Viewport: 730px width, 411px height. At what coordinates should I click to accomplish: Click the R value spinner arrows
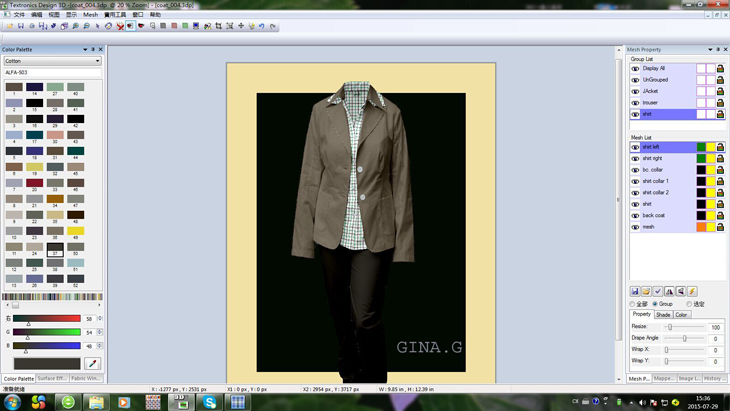[100, 318]
